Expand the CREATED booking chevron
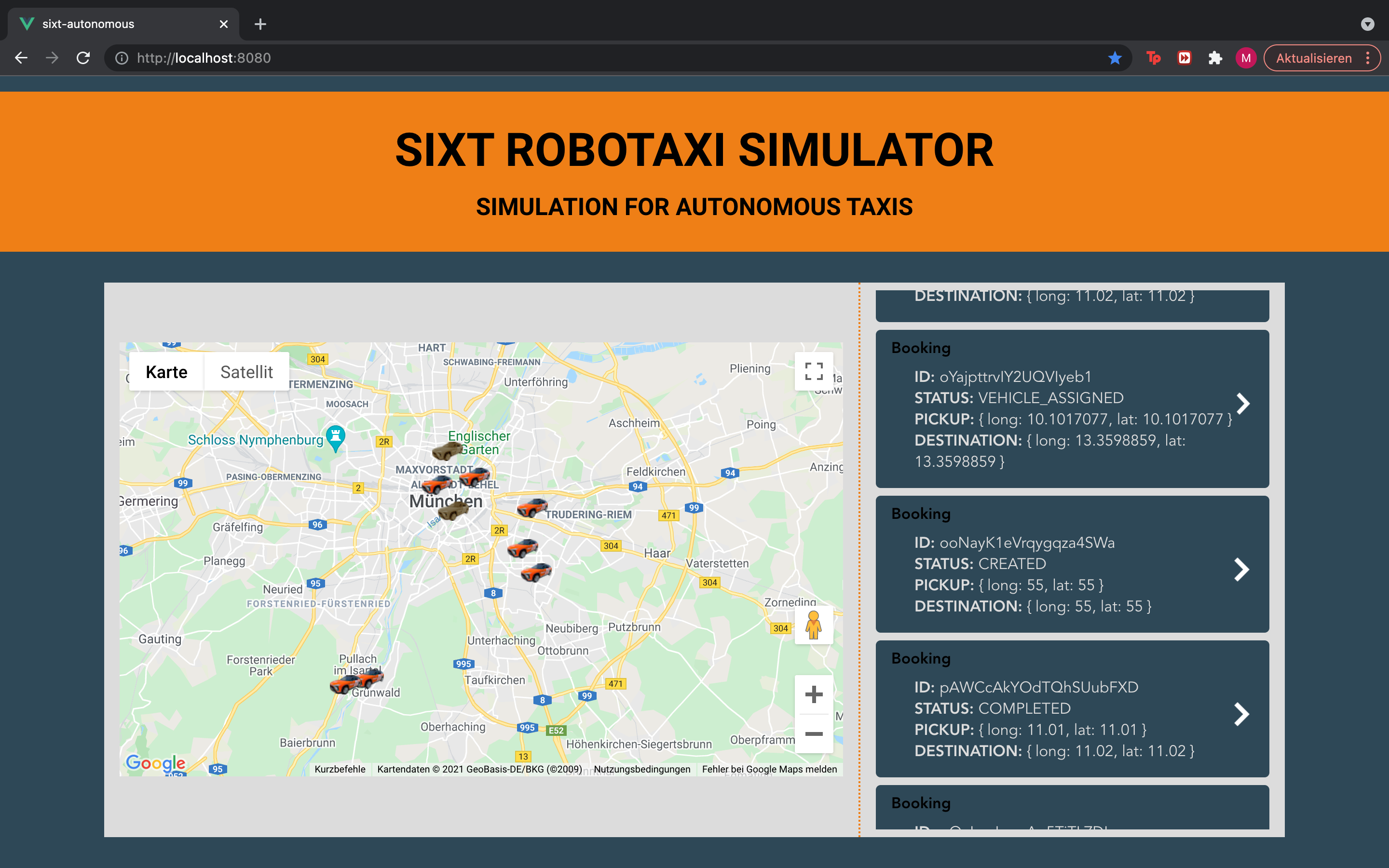The width and height of the screenshot is (1389, 868). click(x=1241, y=570)
